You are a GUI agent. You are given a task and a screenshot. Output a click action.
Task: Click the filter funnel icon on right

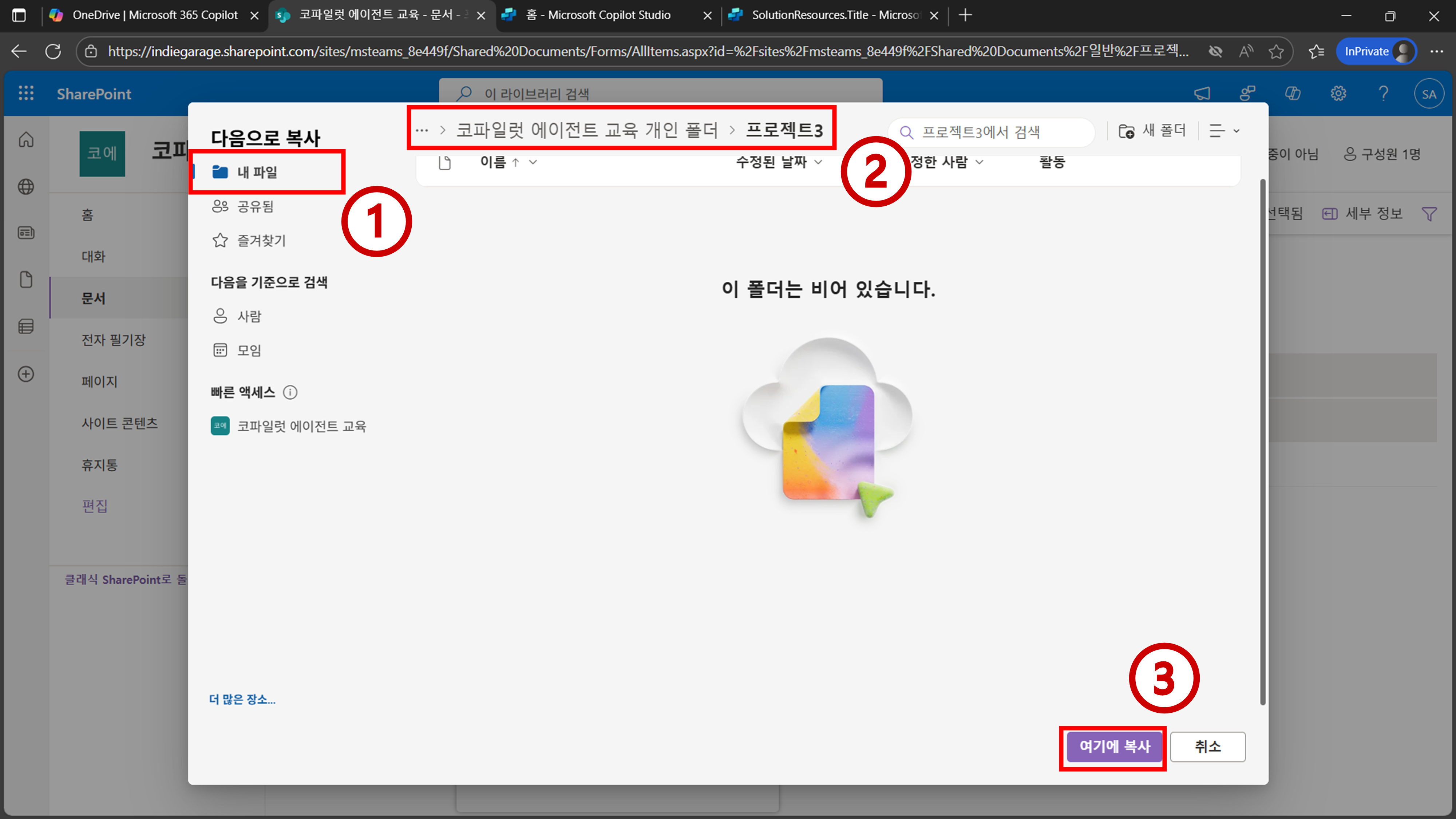pos(1429,214)
